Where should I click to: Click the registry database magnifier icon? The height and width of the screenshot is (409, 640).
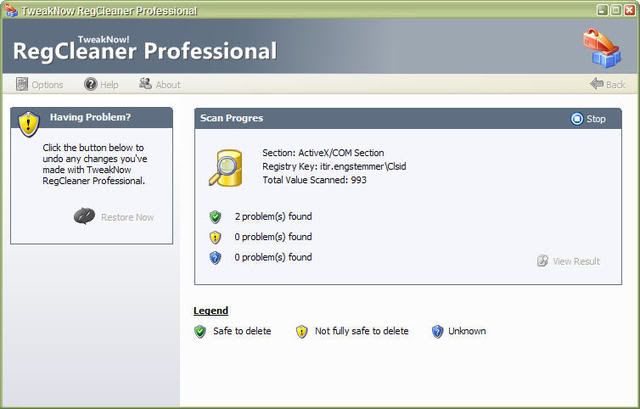tap(226, 168)
